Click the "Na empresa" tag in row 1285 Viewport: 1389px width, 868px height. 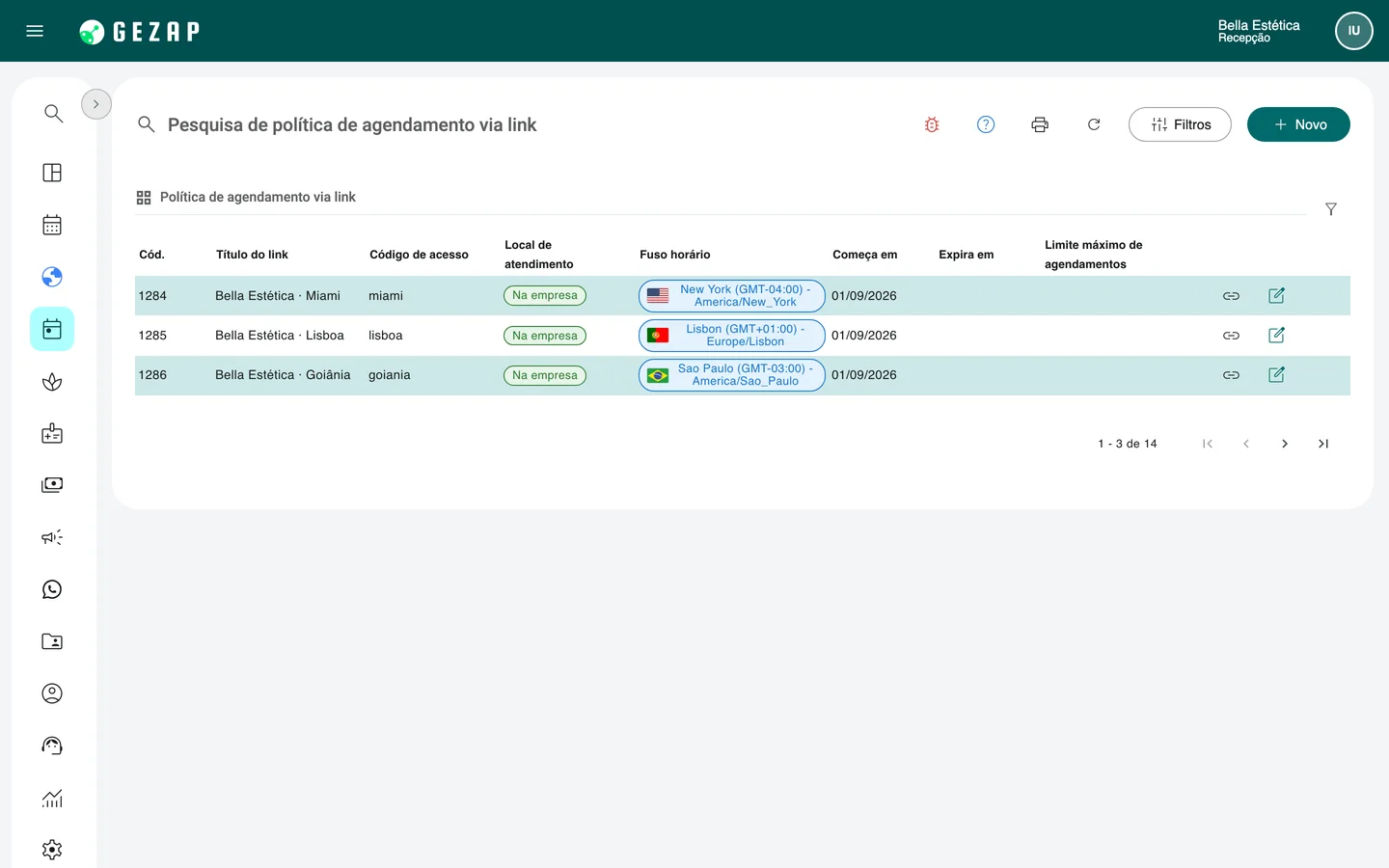pyautogui.click(x=545, y=336)
